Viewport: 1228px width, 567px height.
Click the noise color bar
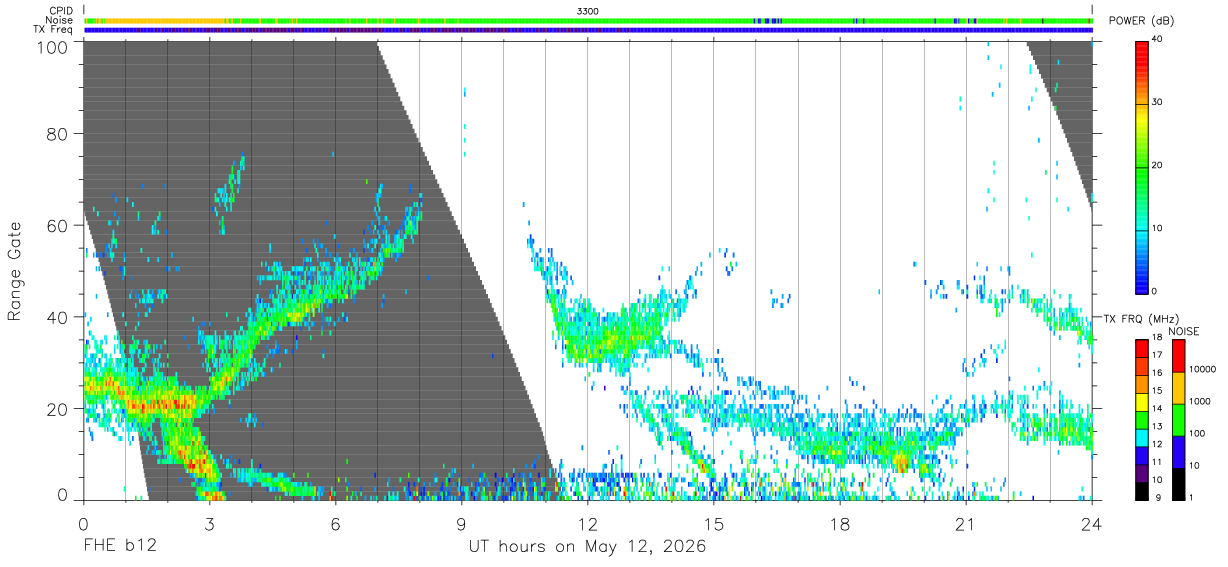point(1178,420)
